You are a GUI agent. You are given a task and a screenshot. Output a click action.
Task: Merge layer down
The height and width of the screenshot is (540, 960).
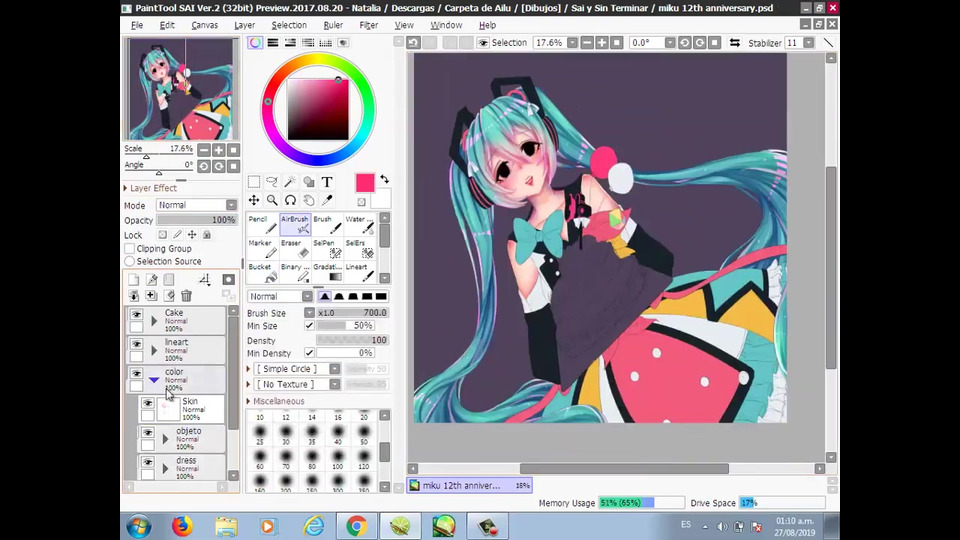point(133,296)
